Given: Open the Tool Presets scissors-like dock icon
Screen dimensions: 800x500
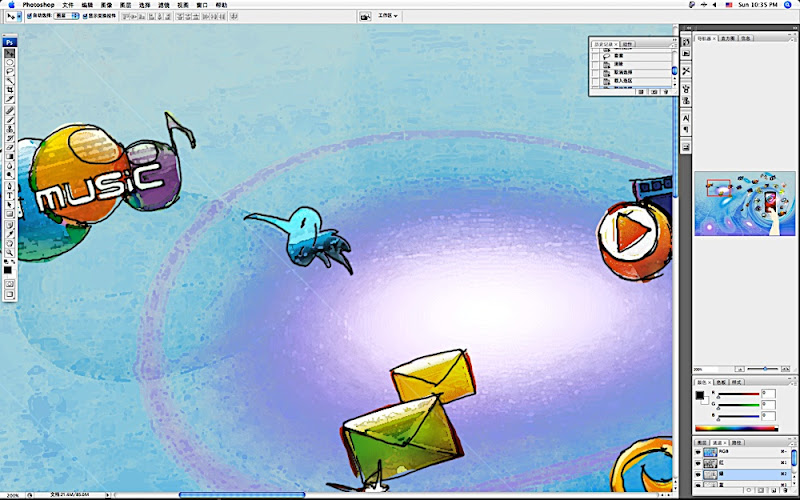Looking at the screenshot, I should tap(686, 71).
